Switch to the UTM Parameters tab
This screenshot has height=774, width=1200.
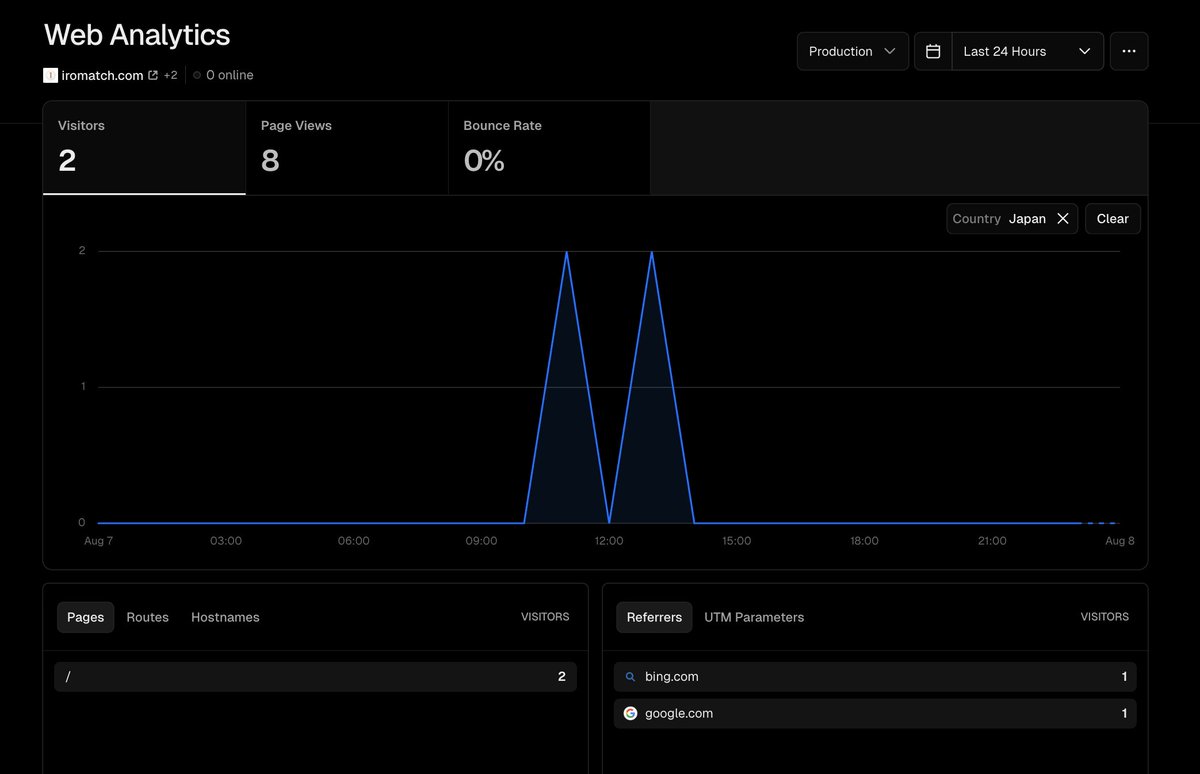click(754, 617)
